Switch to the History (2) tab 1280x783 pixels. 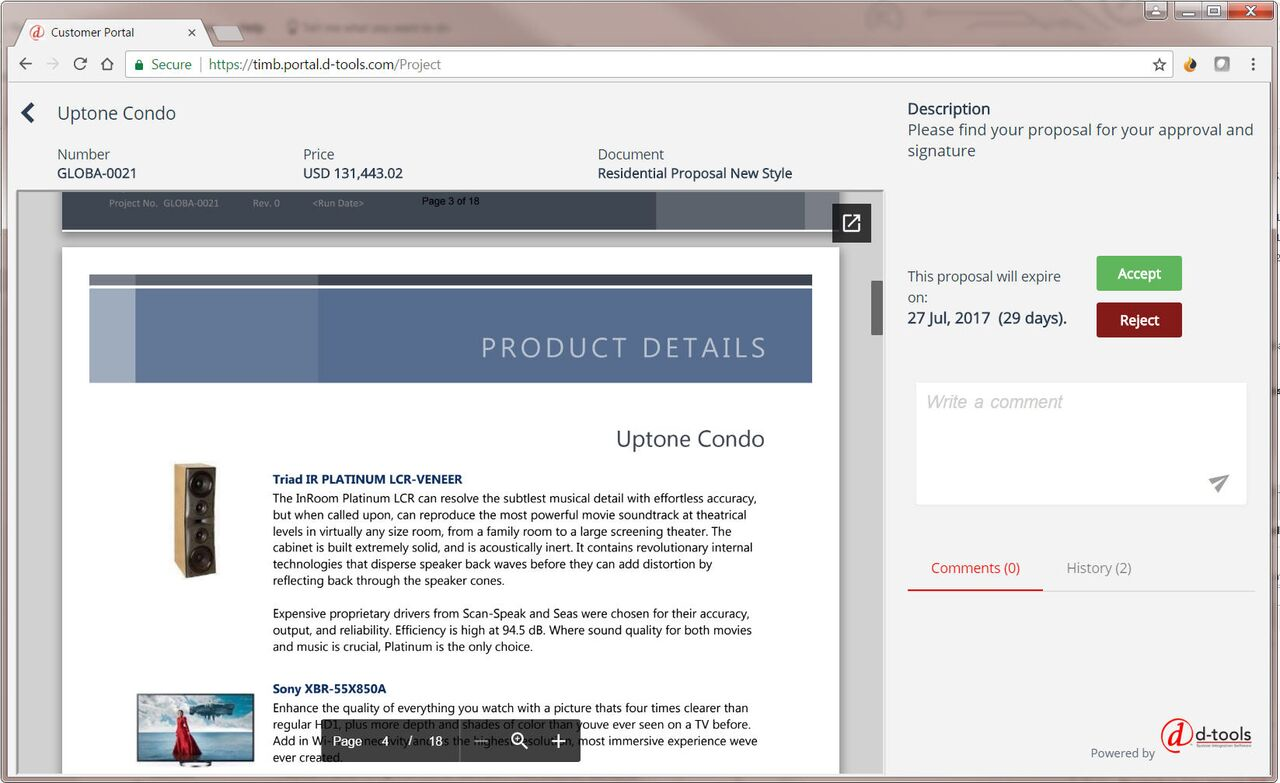(1097, 567)
